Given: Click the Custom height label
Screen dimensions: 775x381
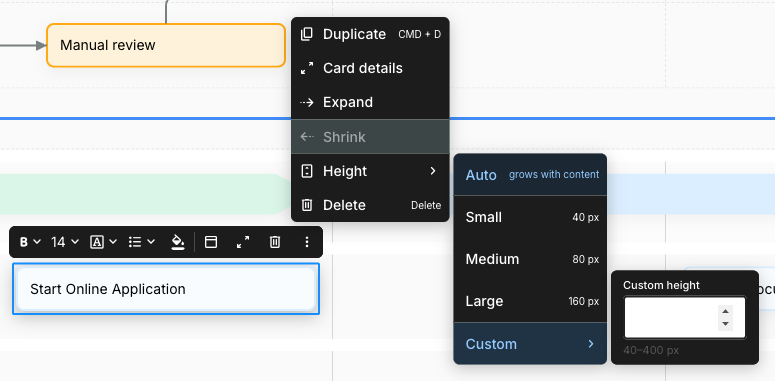Looking at the screenshot, I should point(661,285).
